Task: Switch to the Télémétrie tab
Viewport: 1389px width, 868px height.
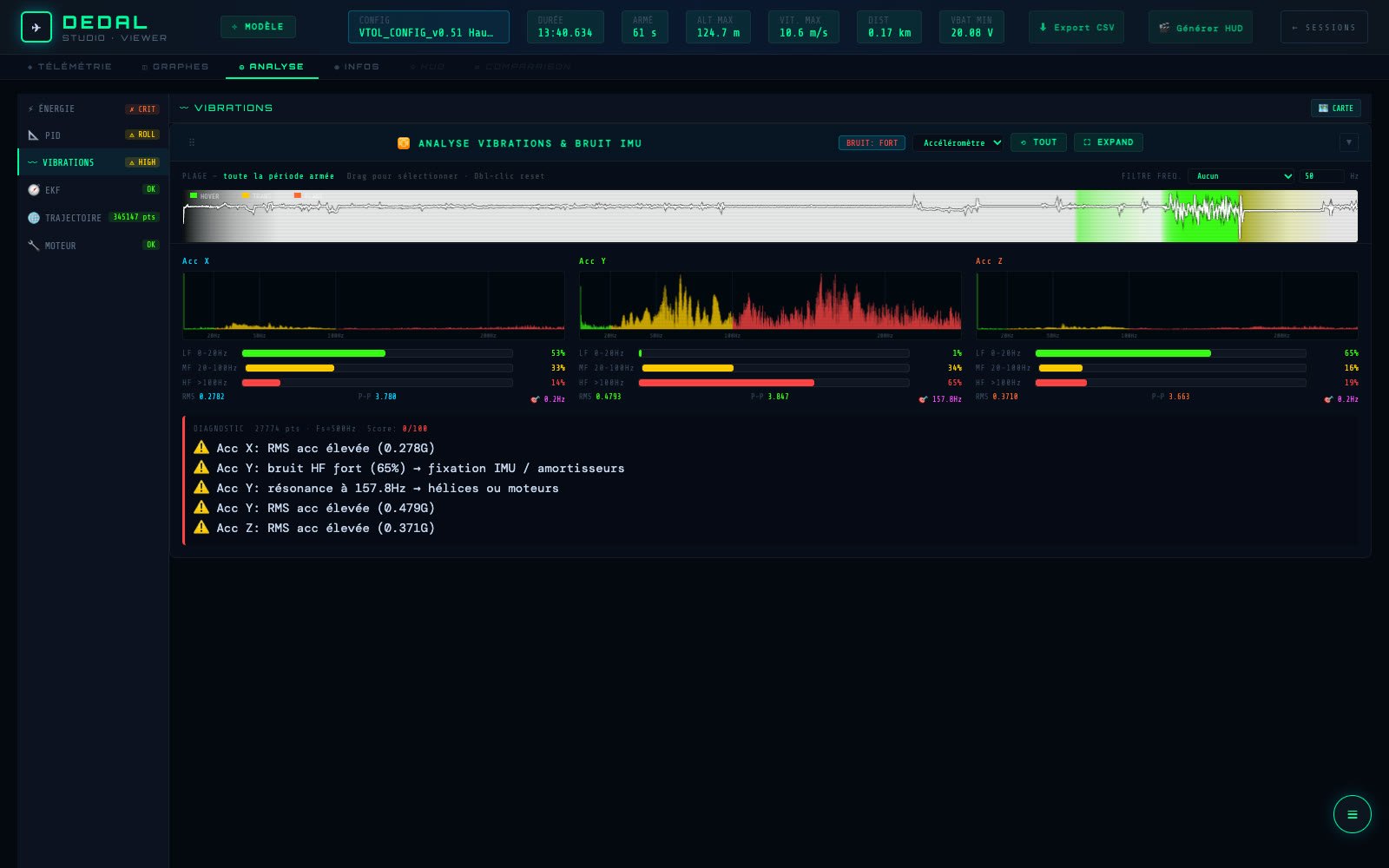Action: pyautogui.click(x=69, y=67)
